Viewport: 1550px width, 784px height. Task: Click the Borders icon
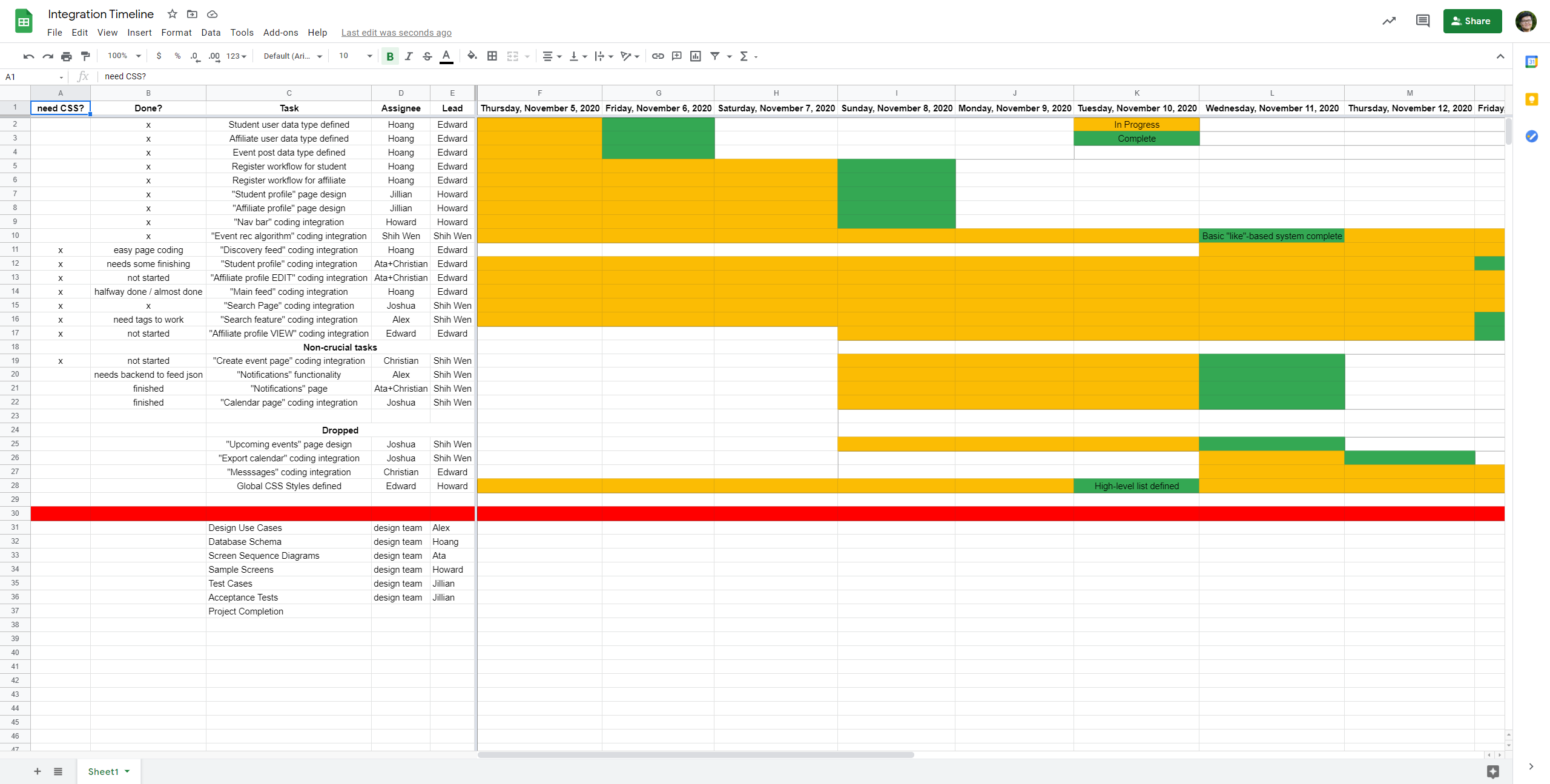[492, 56]
